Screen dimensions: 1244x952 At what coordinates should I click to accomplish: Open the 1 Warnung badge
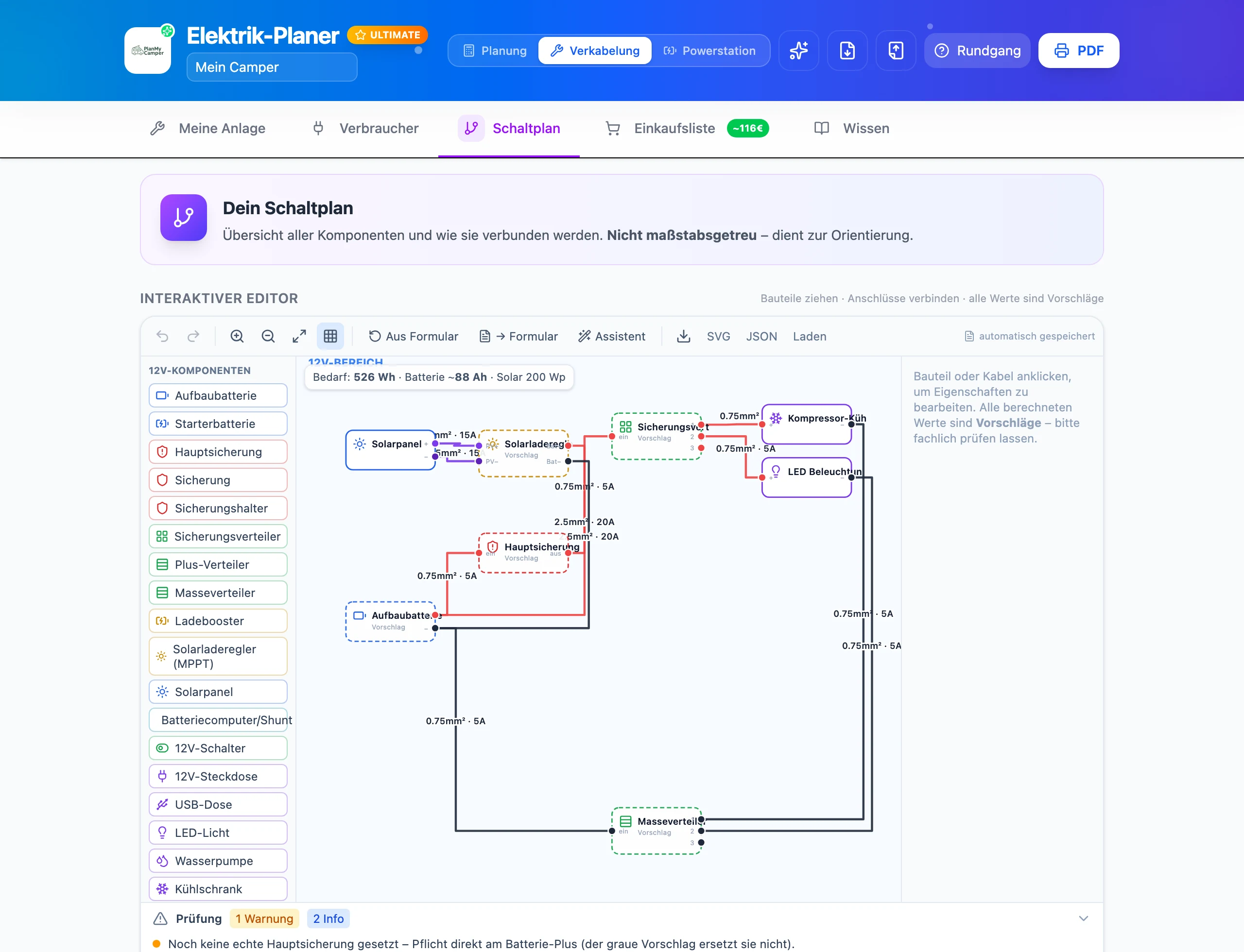pos(264,918)
